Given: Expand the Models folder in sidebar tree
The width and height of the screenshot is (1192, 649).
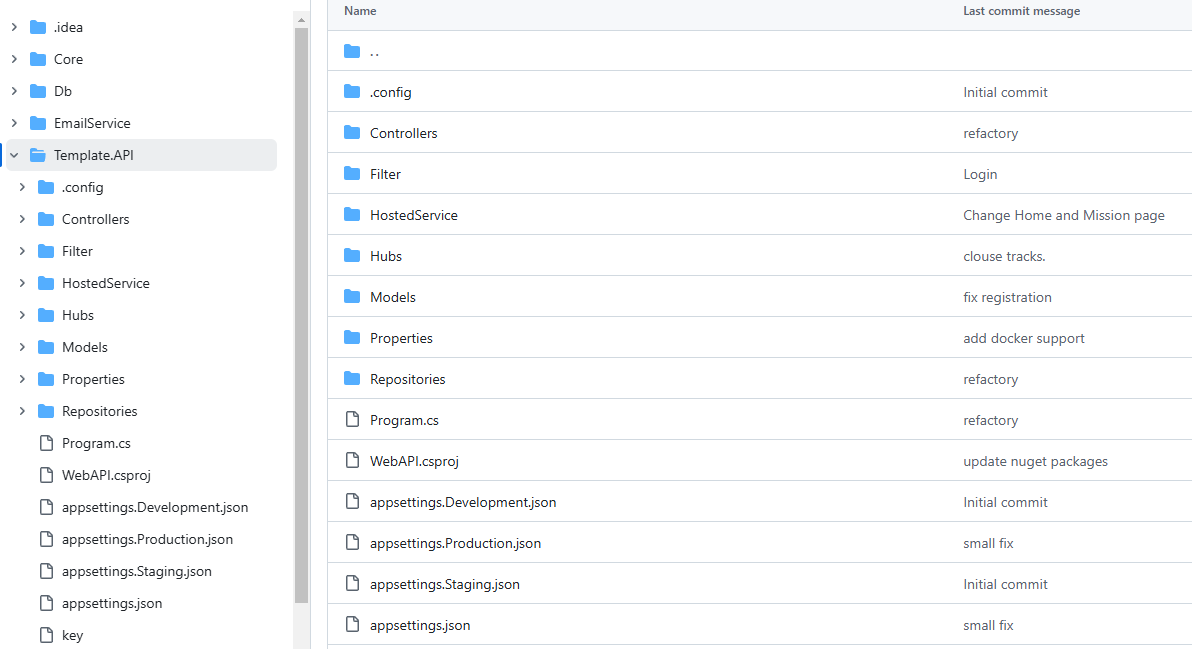Looking at the screenshot, I should coord(22,347).
